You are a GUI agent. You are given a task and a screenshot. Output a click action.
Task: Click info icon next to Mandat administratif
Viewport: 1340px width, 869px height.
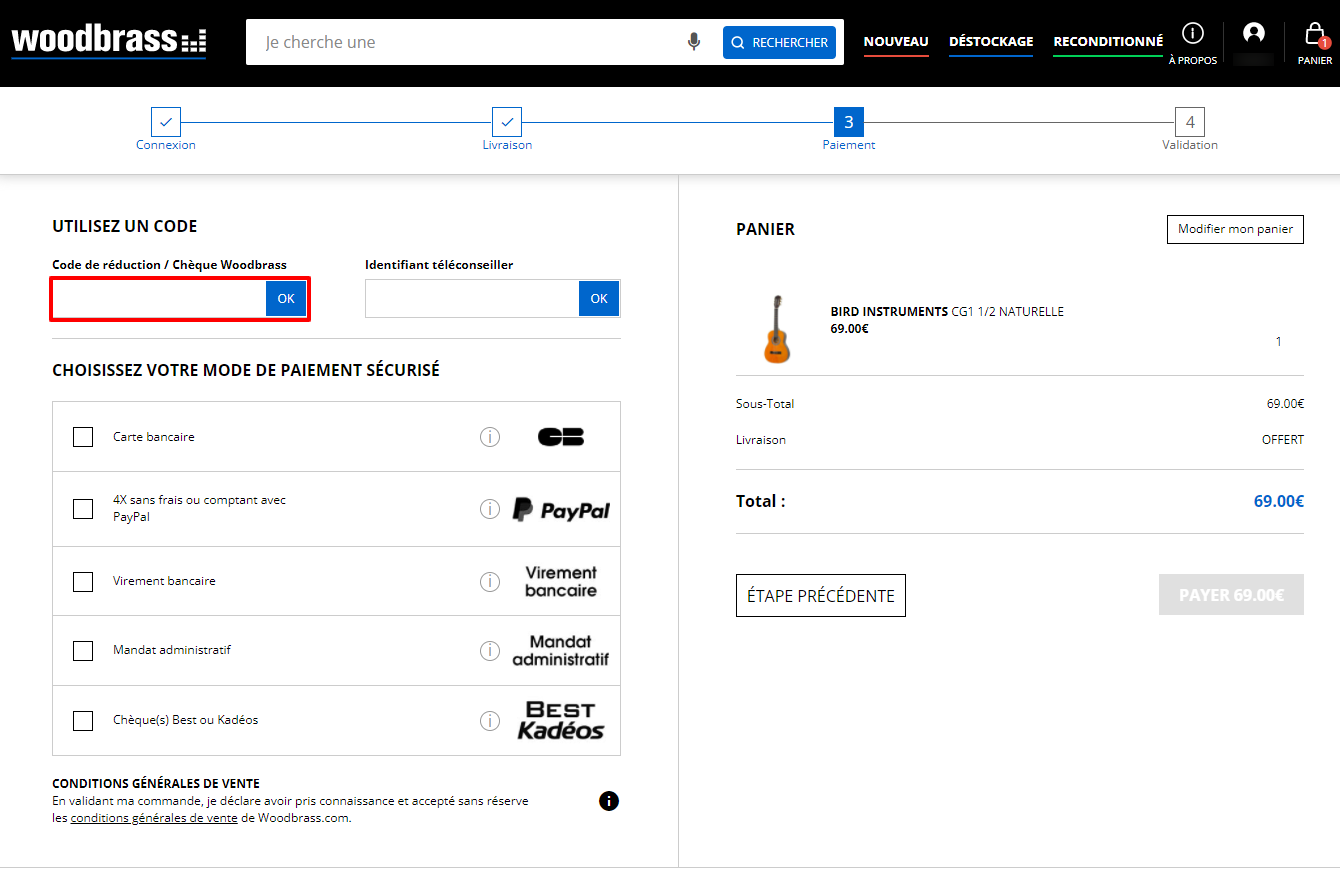(490, 651)
